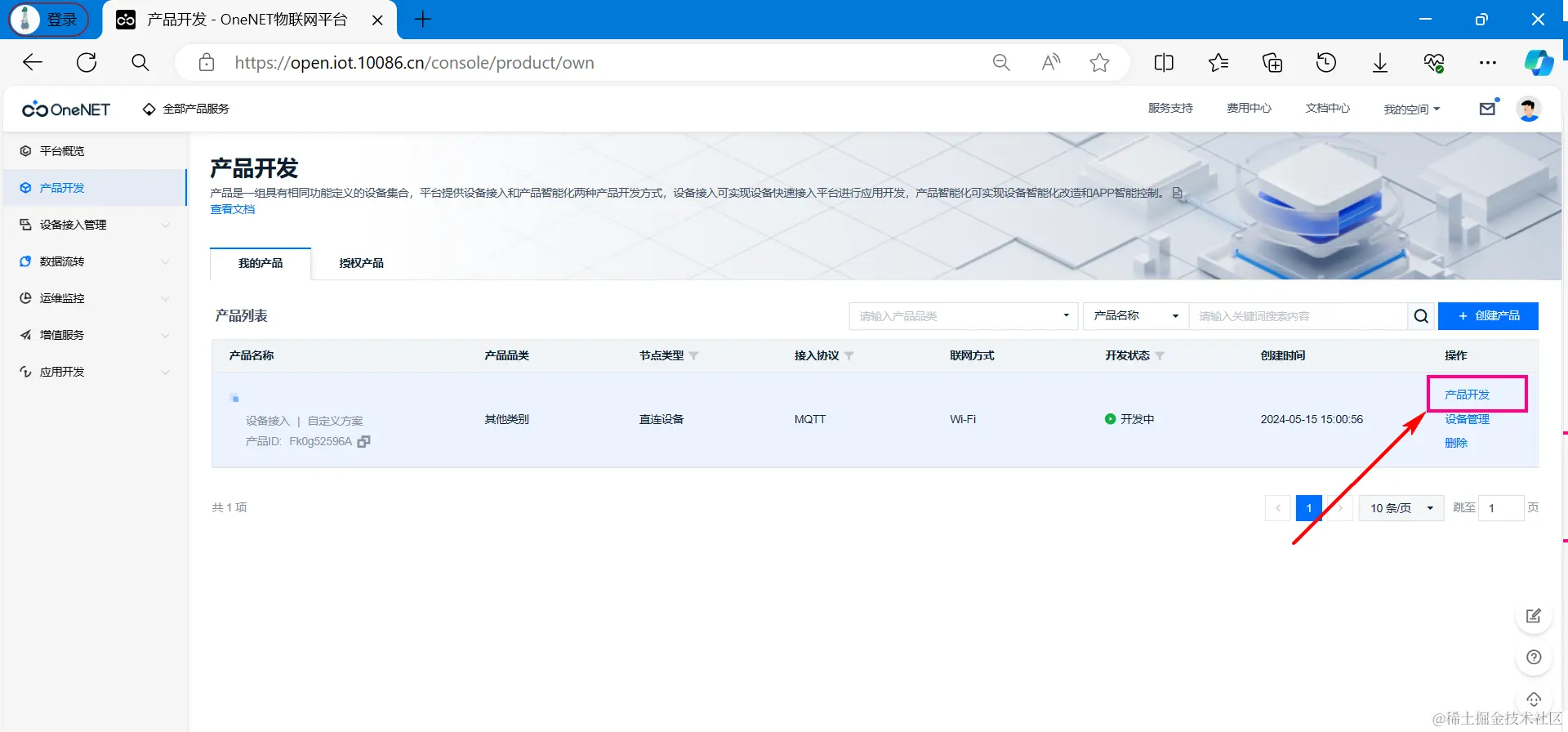Image resolution: width=1568 pixels, height=732 pixels.
Task: Open the help question mark icon
Action: (1534, 658)
